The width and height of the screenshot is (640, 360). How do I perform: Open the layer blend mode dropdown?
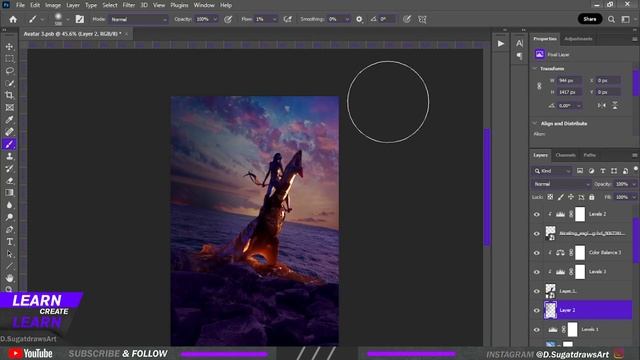coord(561,184)
